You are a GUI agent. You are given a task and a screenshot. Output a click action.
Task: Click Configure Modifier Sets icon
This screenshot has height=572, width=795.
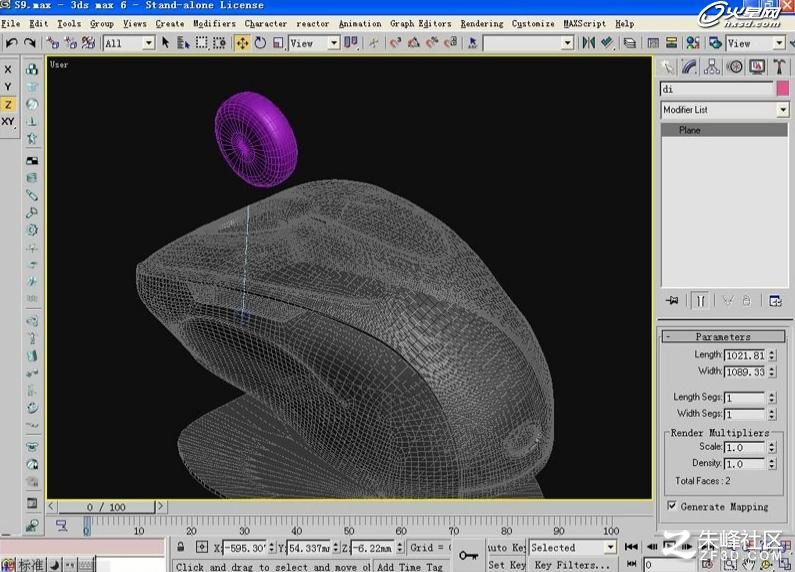775,301
